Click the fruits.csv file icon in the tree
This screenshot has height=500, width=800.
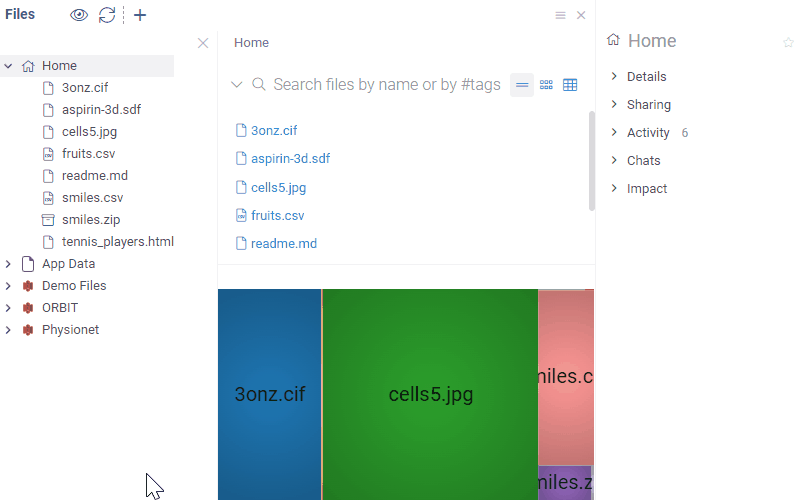point(48,154)
